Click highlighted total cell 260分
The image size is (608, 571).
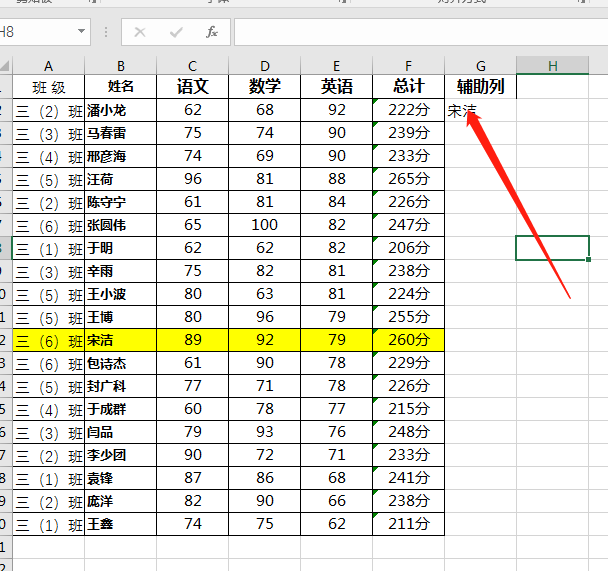tap(408, 340)
